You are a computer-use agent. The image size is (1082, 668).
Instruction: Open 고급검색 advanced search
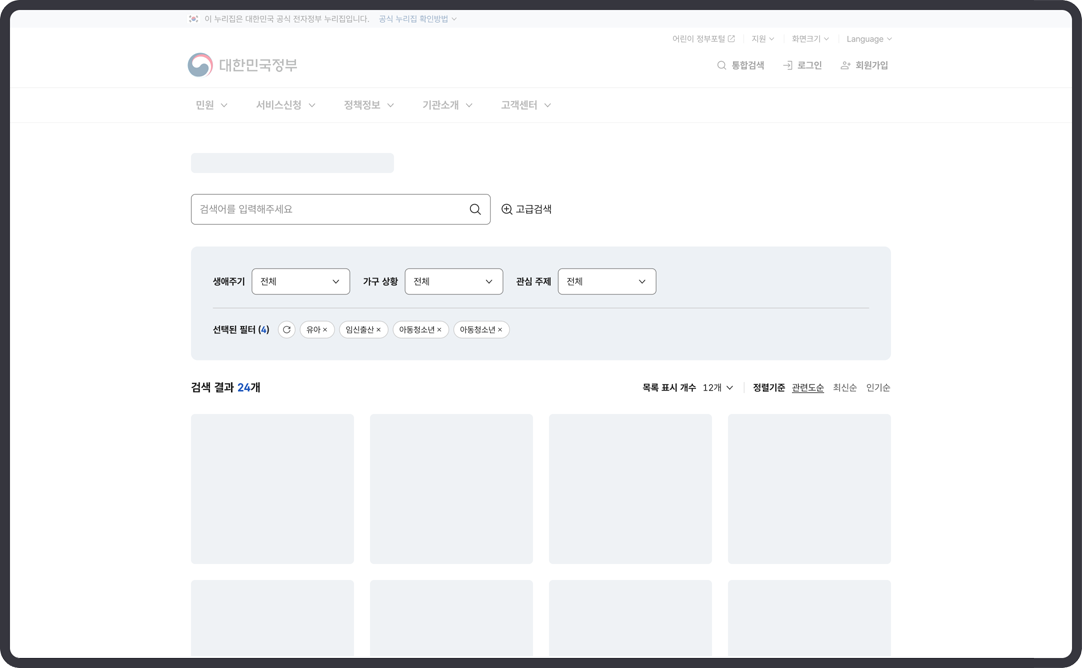coord(526,210)
